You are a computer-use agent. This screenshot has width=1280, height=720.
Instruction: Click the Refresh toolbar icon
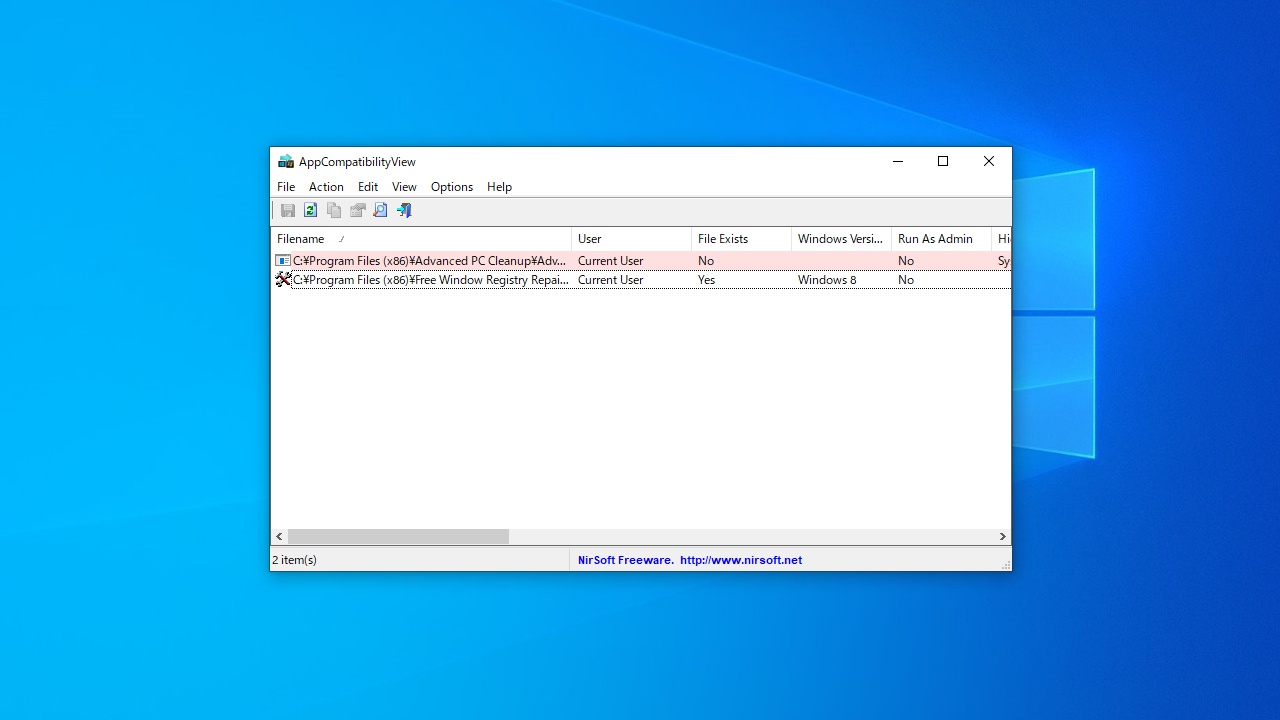[310, 210]
